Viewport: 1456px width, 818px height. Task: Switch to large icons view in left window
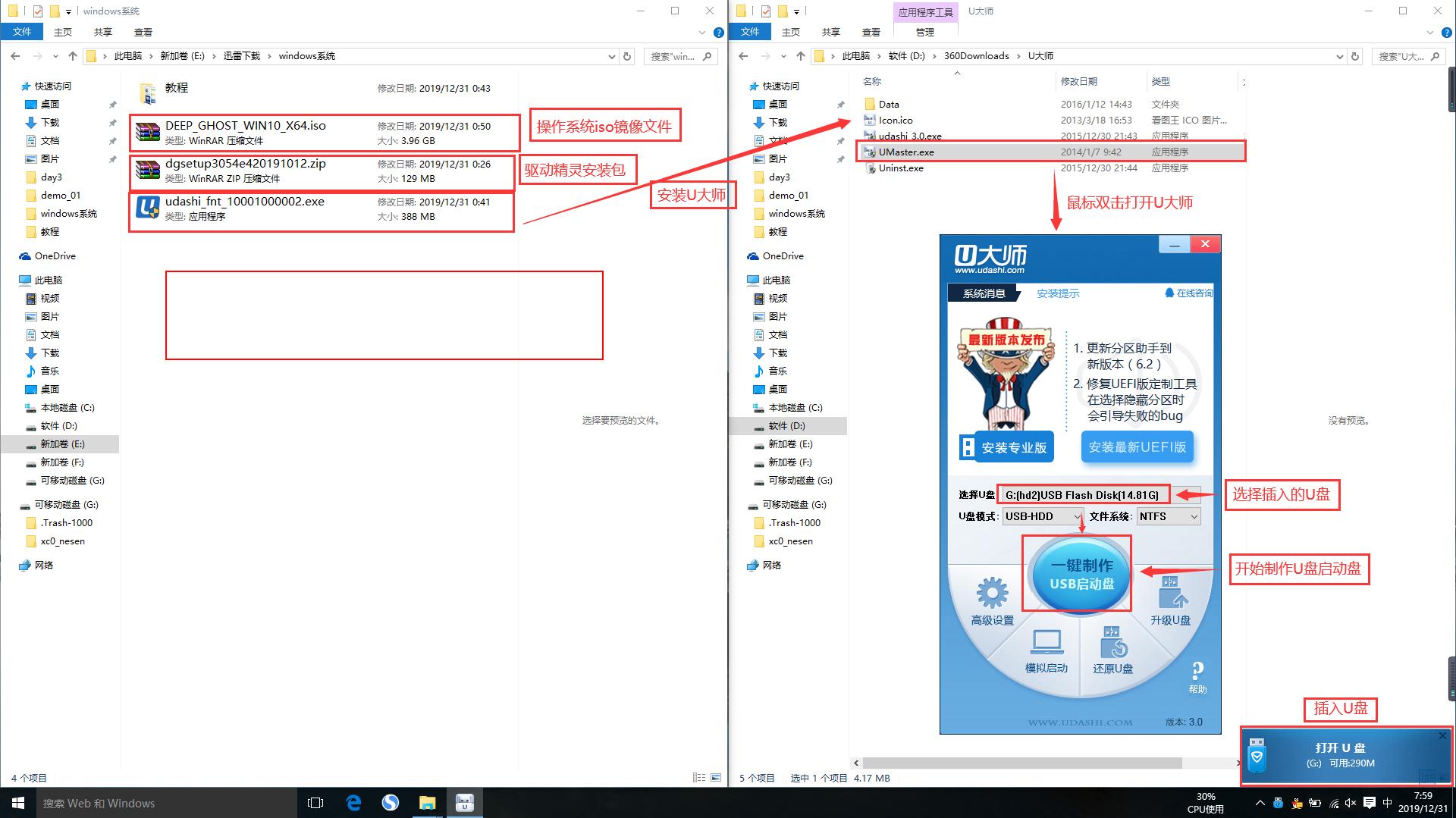pyautogui.click(x=715, y=778)
